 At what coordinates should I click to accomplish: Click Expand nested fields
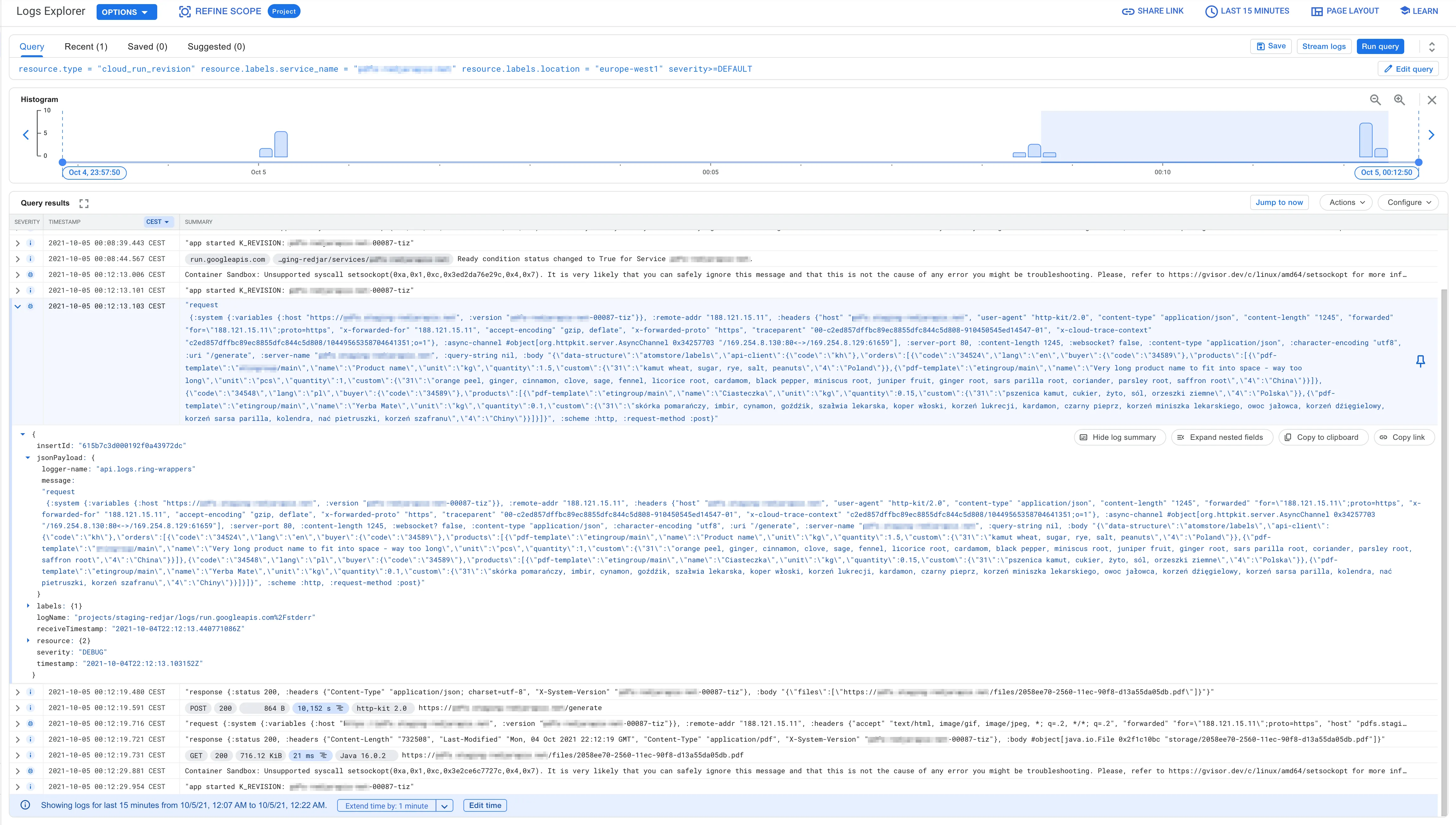click(1221, 437)
